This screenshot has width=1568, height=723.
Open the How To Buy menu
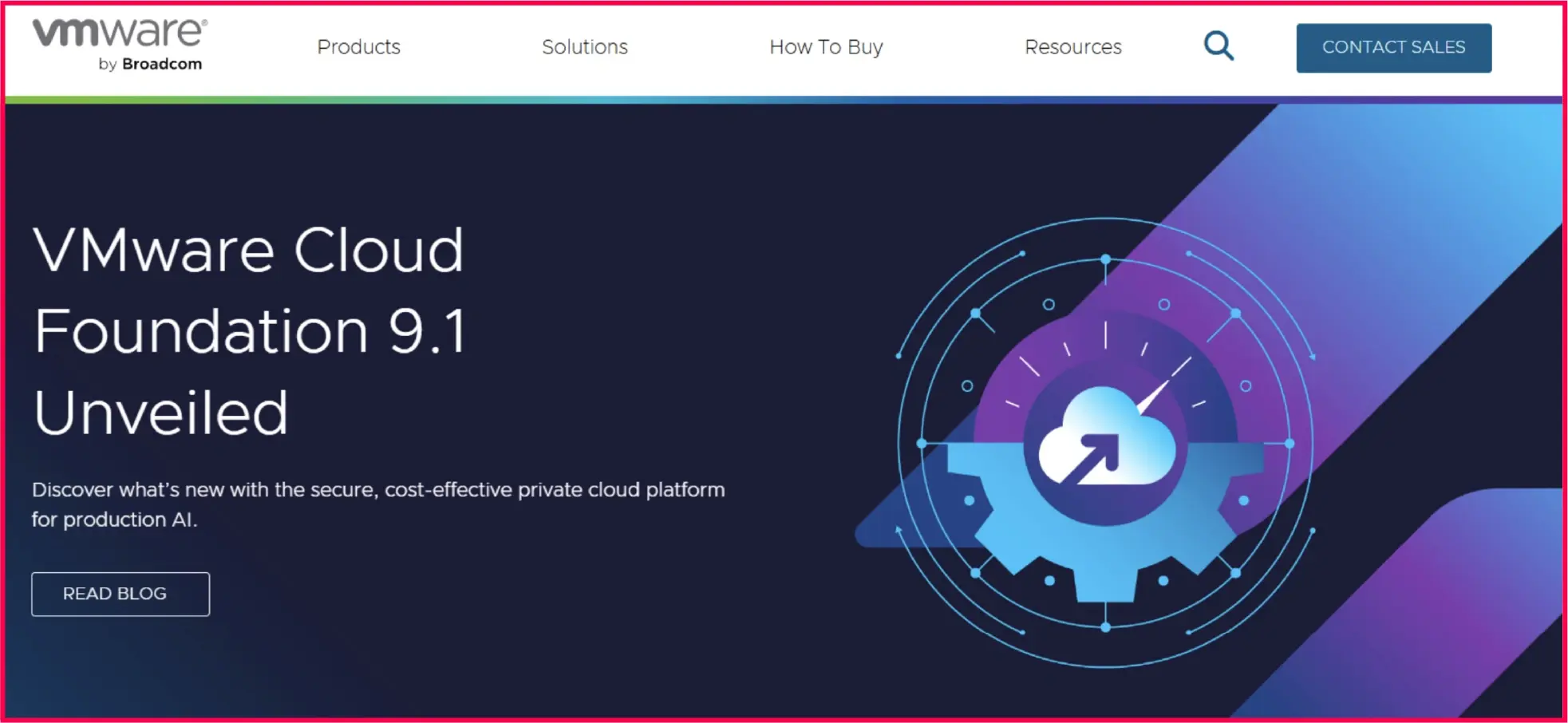(826, 47)
